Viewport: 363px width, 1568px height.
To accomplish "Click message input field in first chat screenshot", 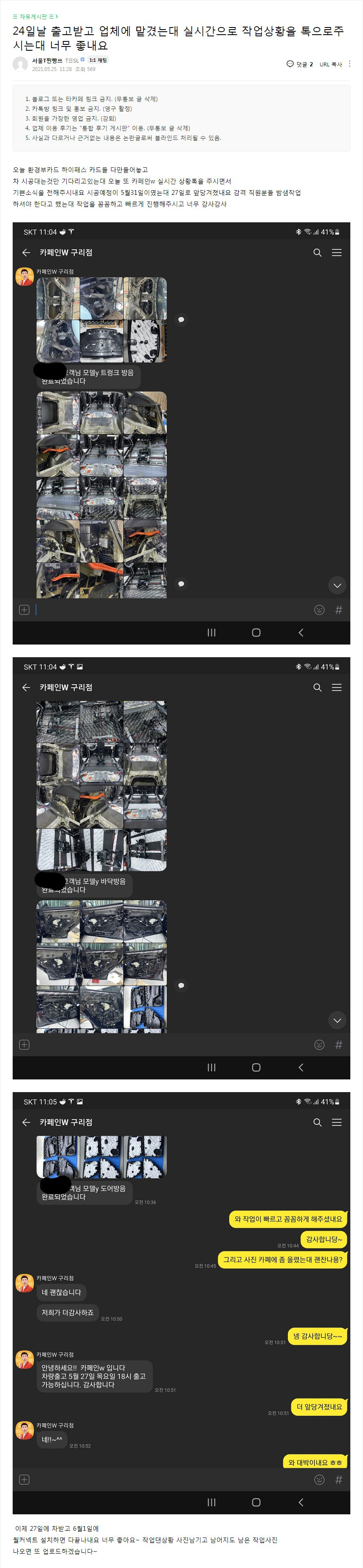I will 170,610.
